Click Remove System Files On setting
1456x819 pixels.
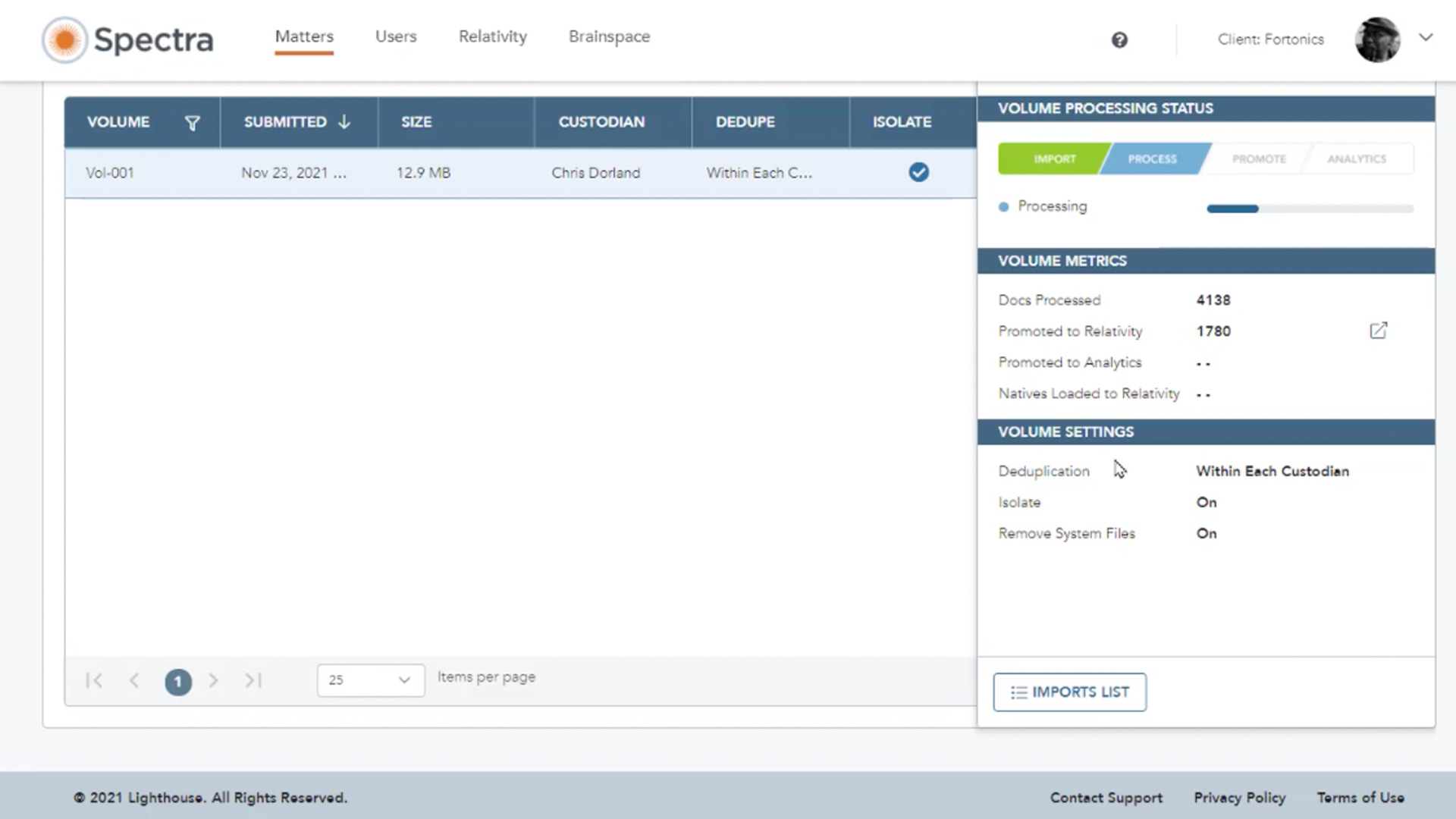tap(1207, 533)
